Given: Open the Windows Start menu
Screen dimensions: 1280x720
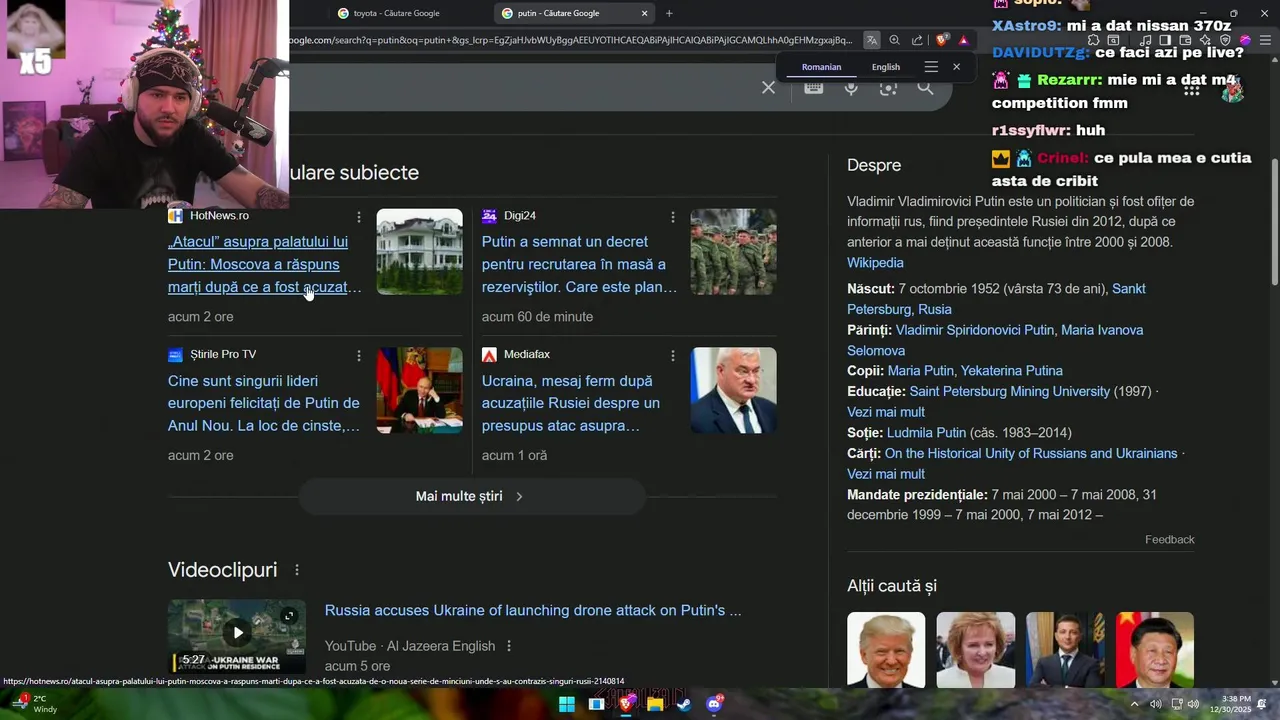Looking at the screenshot, I should pos(566,704).
